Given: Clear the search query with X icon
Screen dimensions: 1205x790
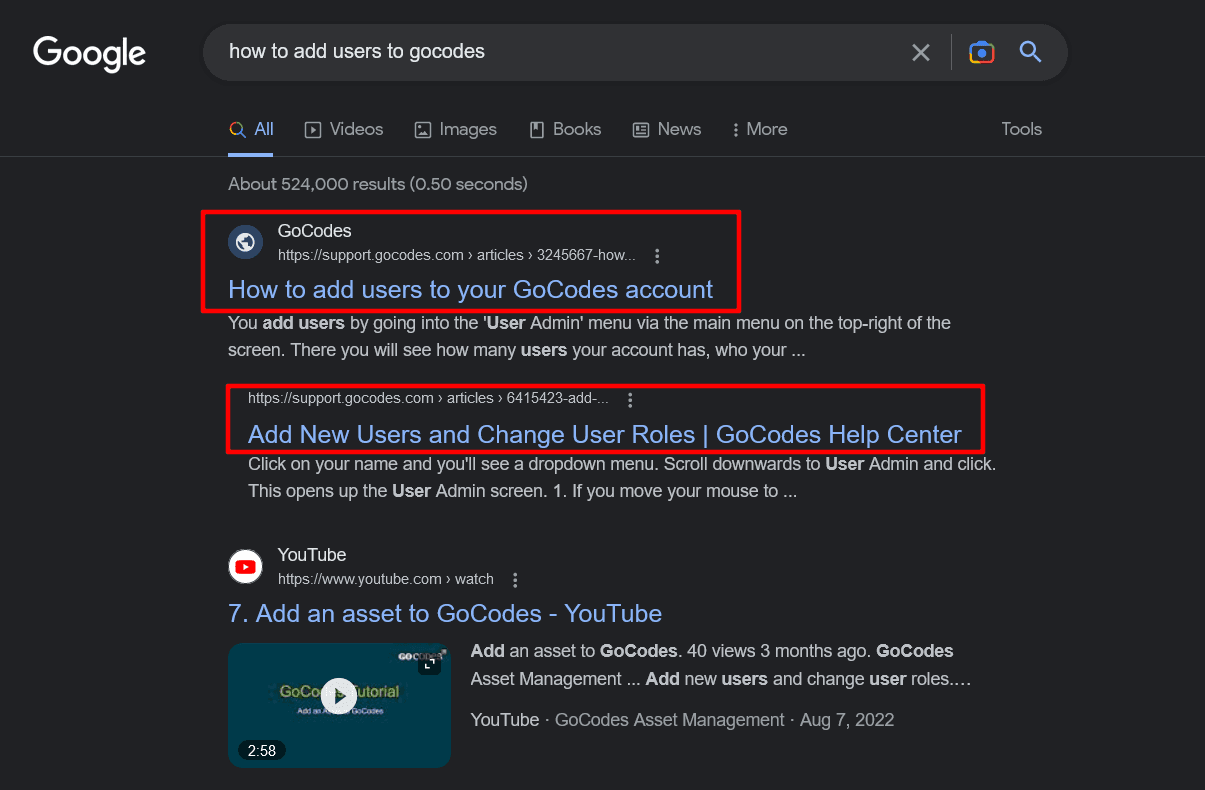Looking at the screenshot, I should 921,52.
